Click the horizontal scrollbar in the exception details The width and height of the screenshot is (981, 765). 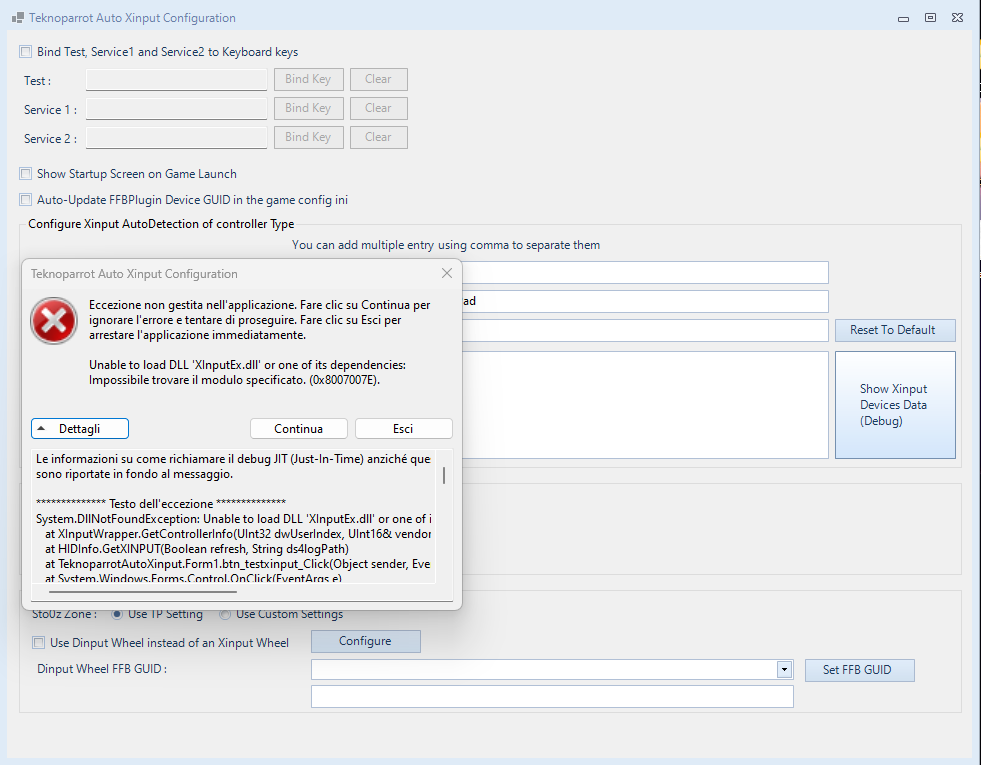coord(143,590)
